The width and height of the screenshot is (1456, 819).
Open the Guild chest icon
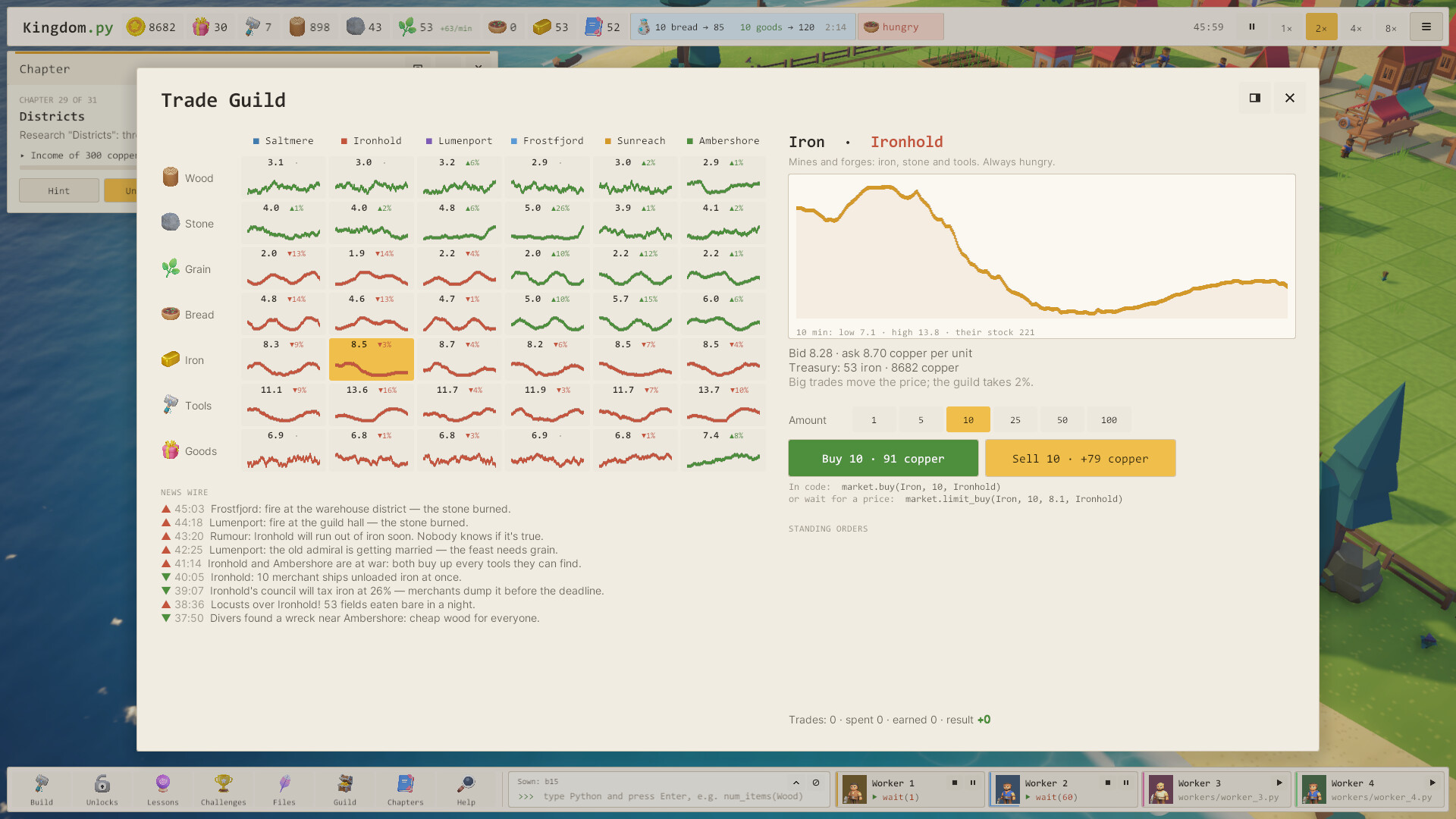tap(345, 789)
